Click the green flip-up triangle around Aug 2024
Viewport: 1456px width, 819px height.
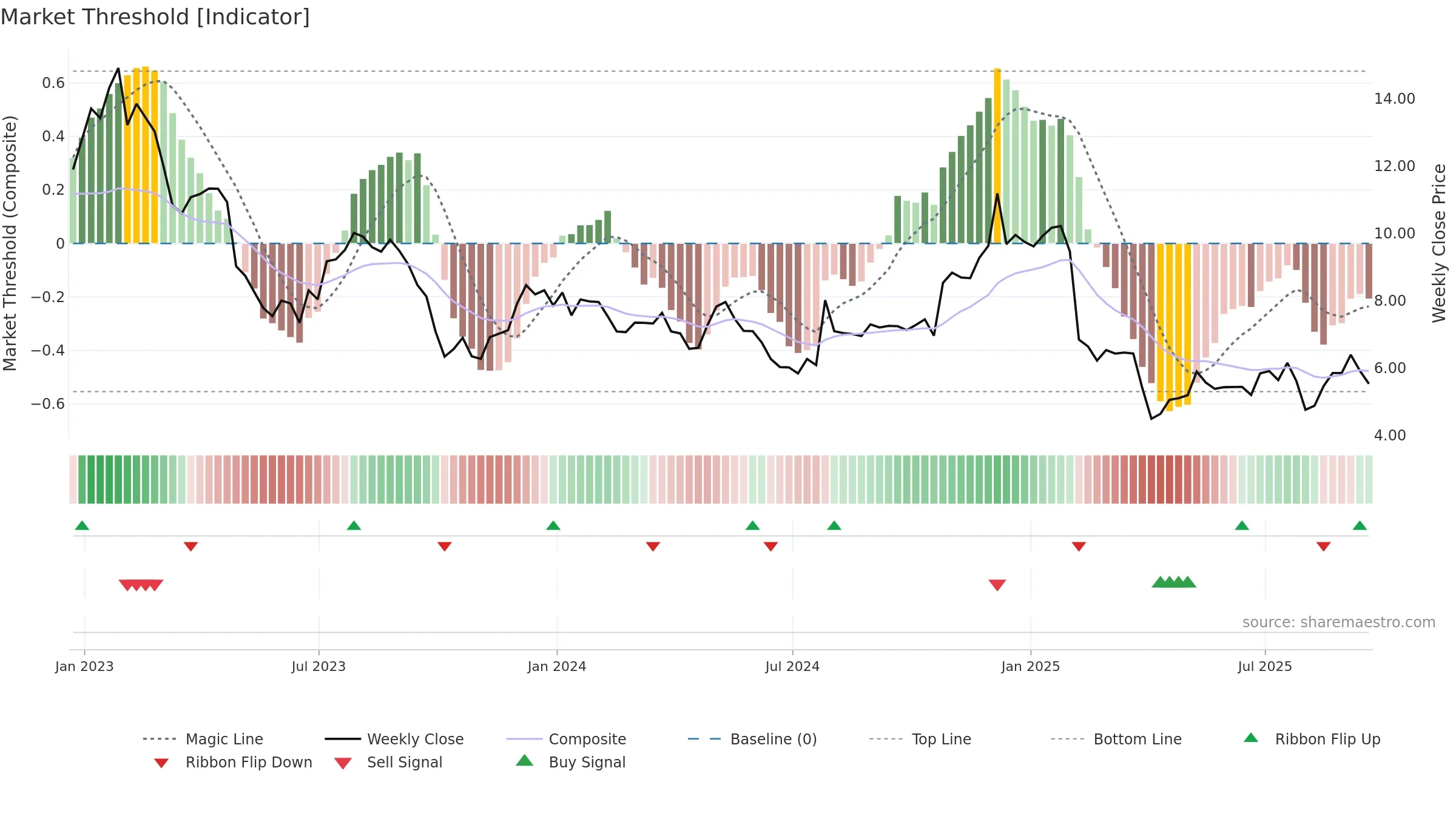coord(834,525)
